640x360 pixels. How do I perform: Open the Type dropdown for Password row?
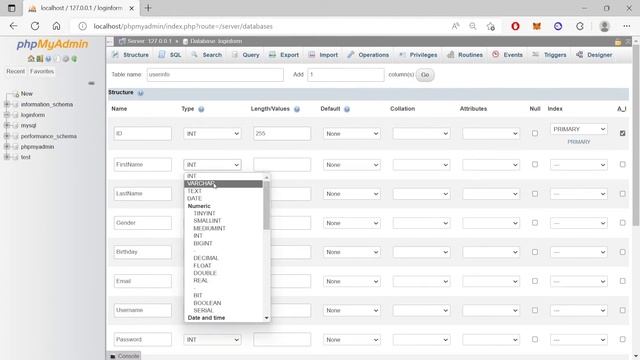point(212,340)
